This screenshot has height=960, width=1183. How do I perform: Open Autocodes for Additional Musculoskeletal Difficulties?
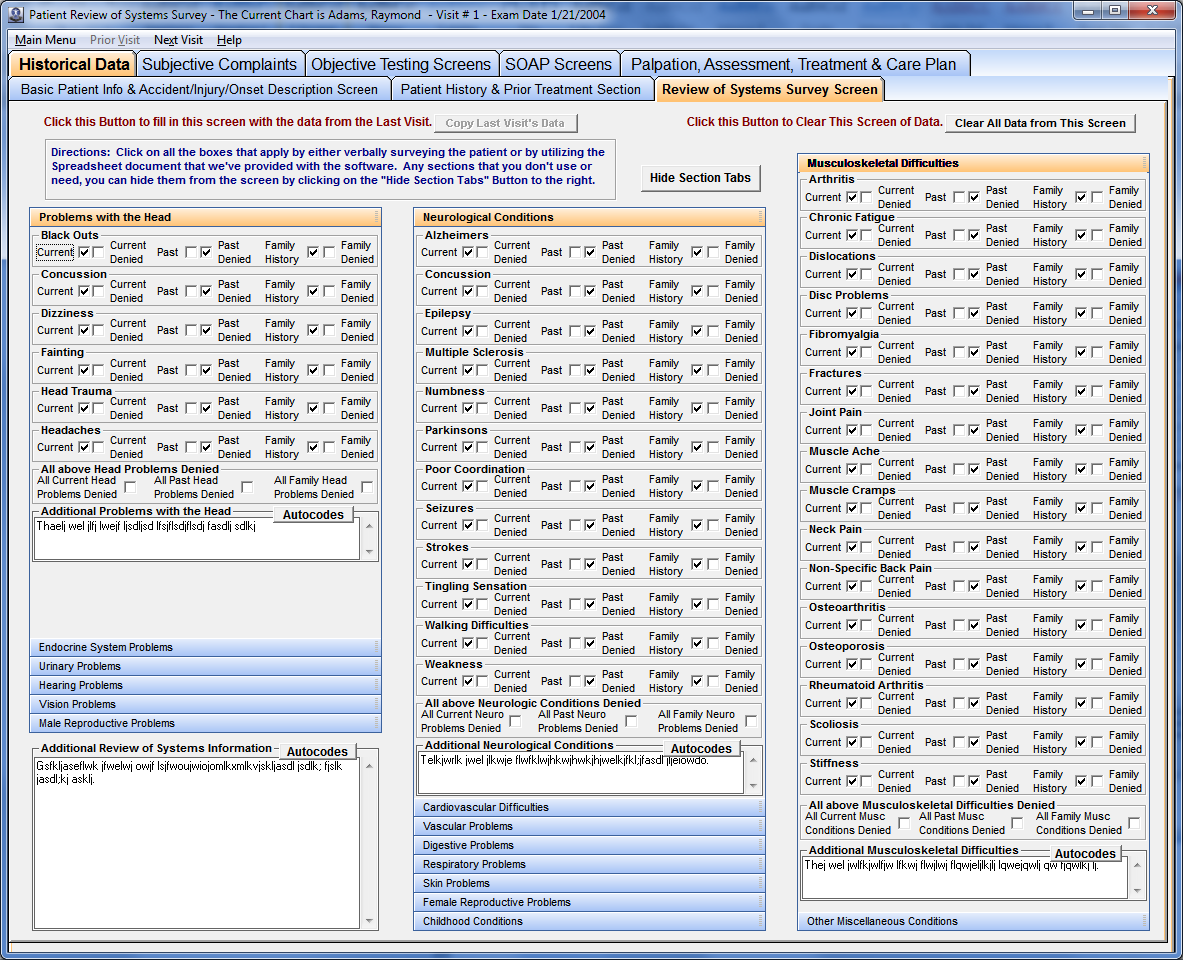tap(1086, 853)
